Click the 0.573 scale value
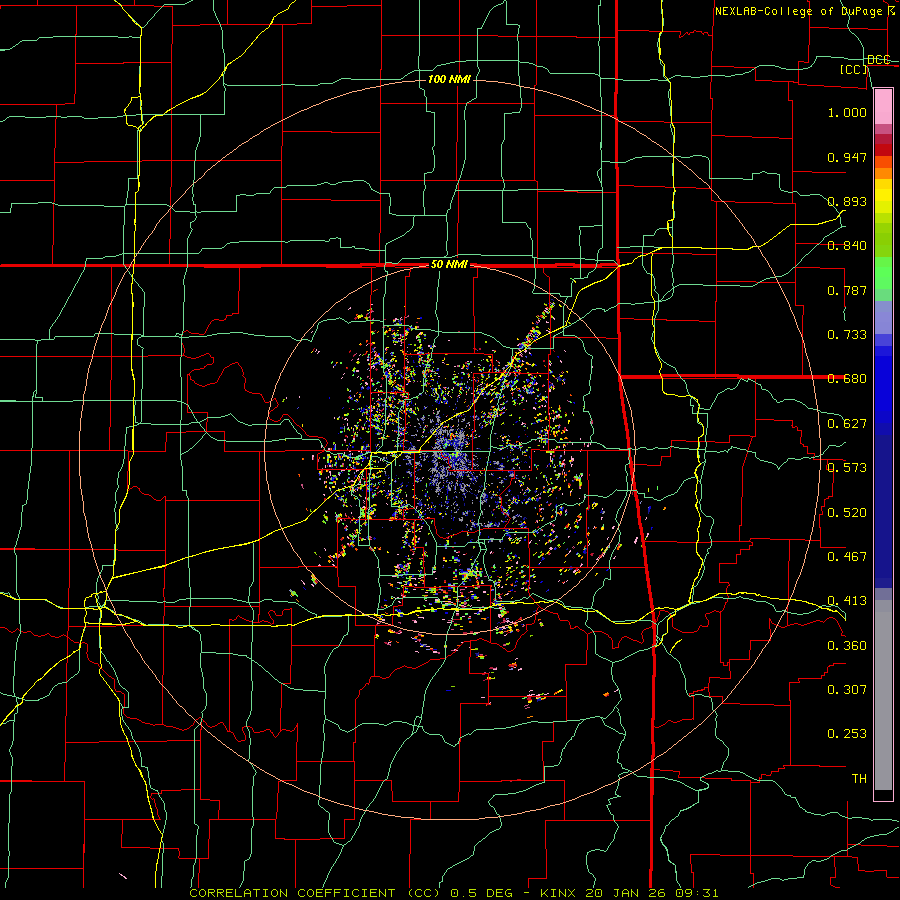This screenshot has height=900, width=900. [847, 468]
